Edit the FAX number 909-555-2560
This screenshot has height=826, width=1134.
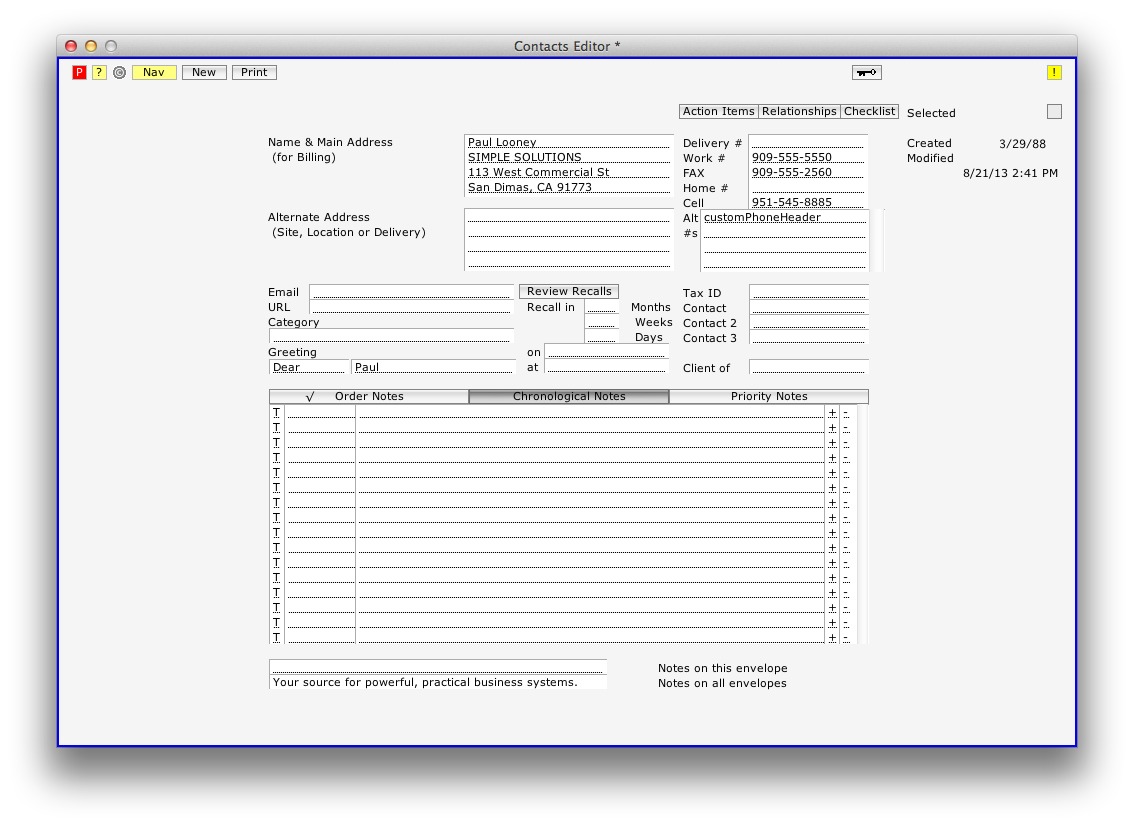tap(808, 172)
